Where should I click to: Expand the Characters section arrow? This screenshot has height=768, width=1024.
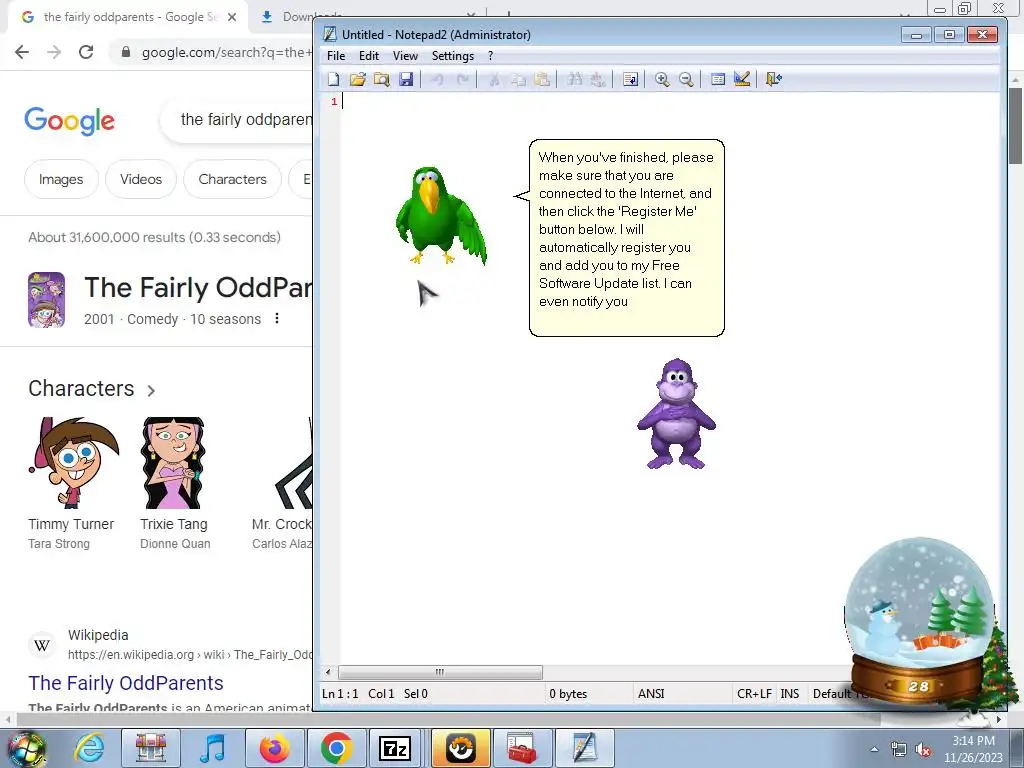151,391
